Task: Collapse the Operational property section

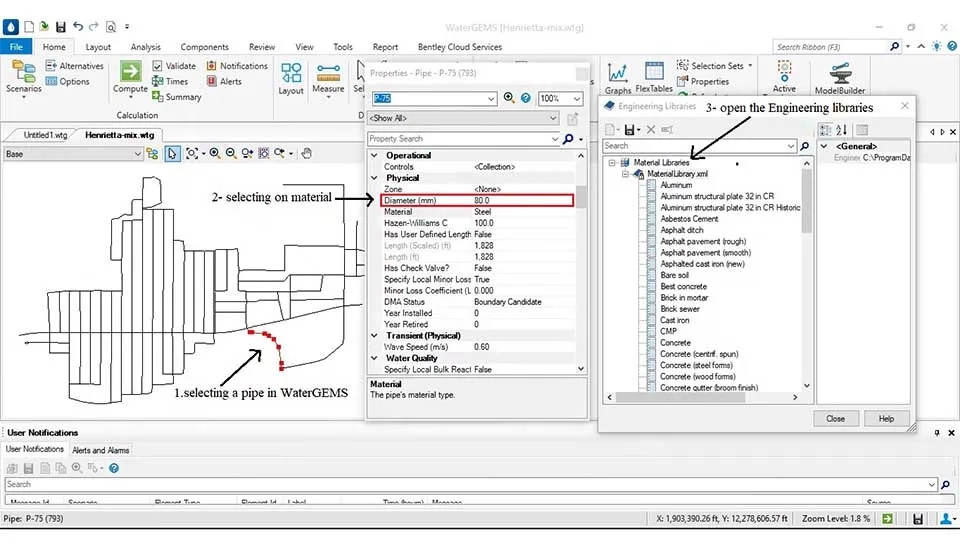Action: click(x=375, y=155)
